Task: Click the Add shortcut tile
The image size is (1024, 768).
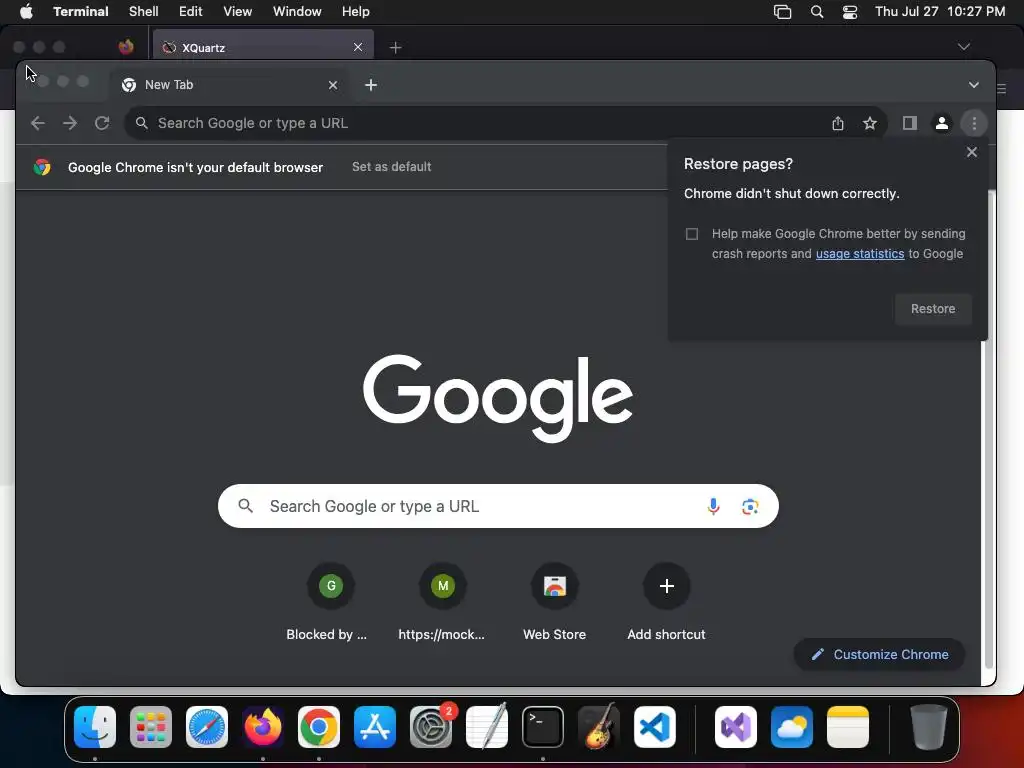Action: (666, 602)
